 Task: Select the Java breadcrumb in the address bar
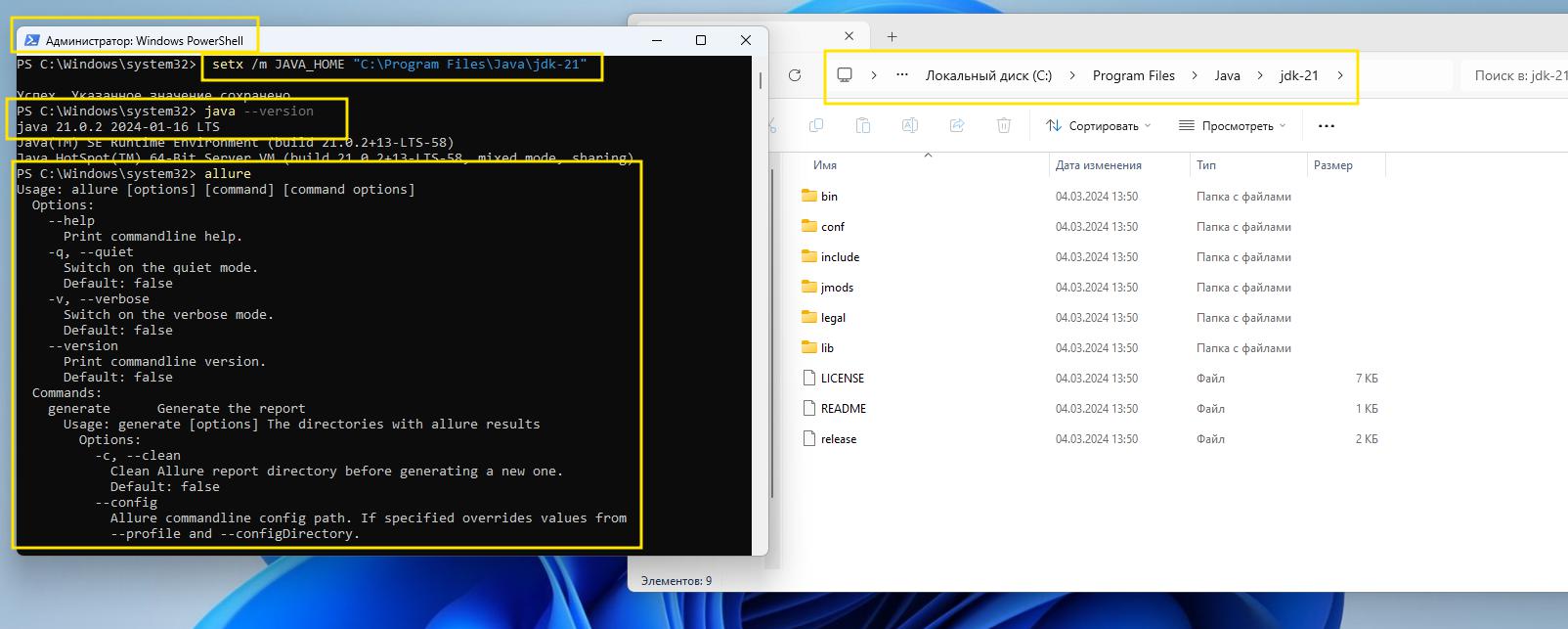pos(1227,75)
